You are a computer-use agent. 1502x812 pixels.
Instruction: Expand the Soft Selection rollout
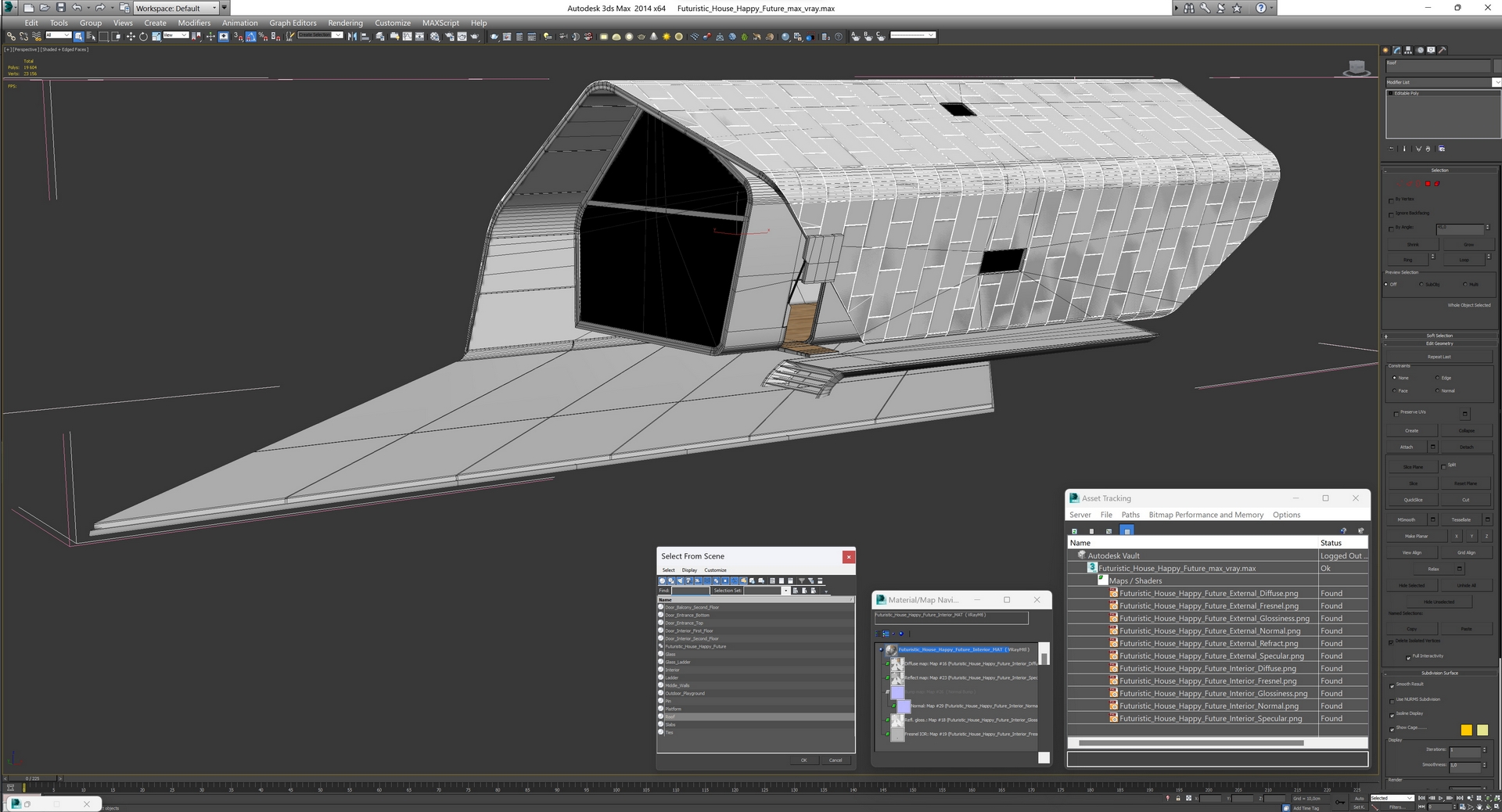[x=1439, y=336]
